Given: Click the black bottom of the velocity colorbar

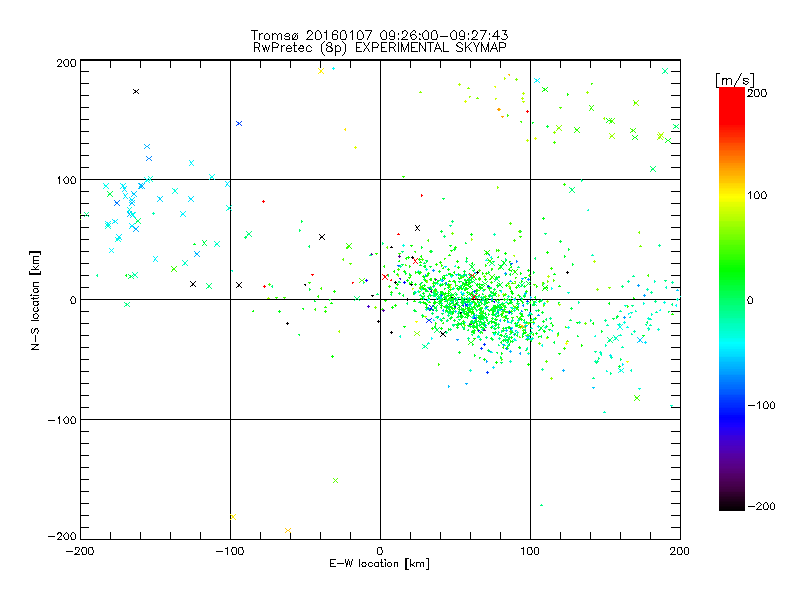Looking at the screenshot, I should (732, 503).
